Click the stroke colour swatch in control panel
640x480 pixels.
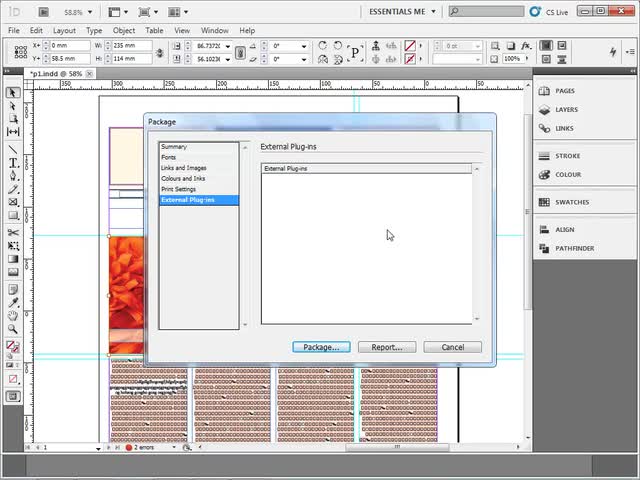410,59
